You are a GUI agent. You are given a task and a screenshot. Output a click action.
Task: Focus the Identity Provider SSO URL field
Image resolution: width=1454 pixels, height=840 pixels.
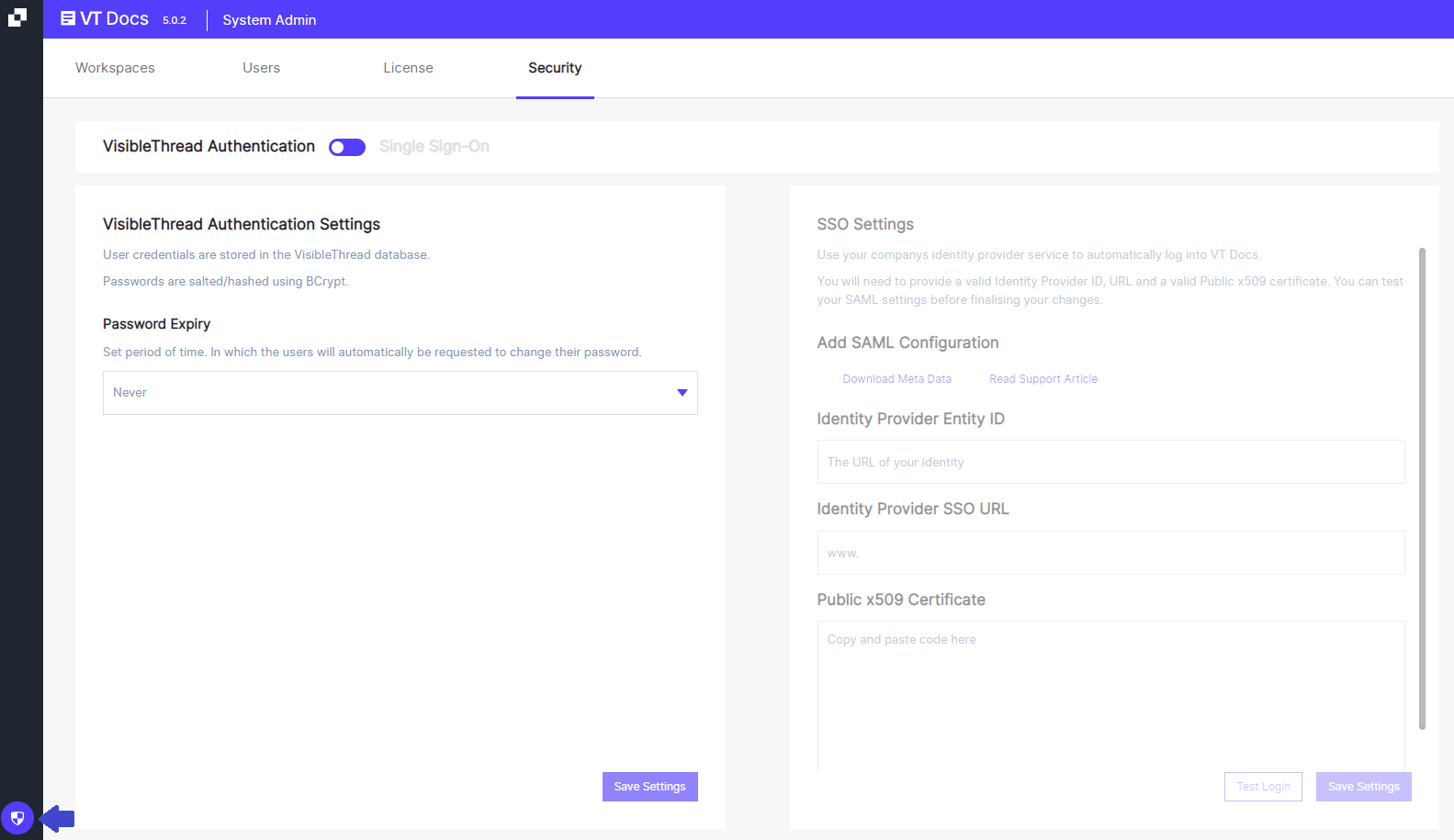[1110, 553]
